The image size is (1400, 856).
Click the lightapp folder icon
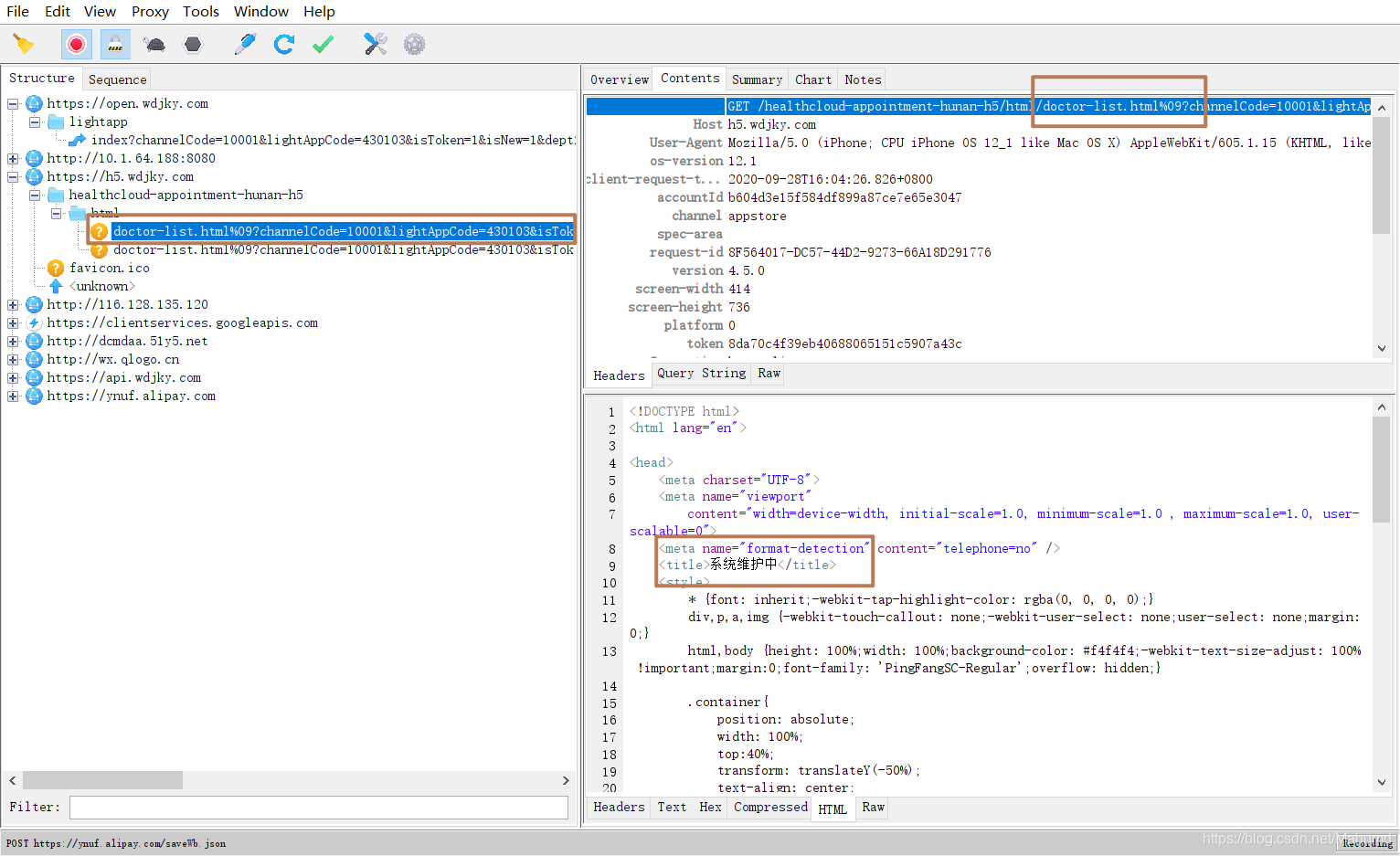tap(56, 122)
